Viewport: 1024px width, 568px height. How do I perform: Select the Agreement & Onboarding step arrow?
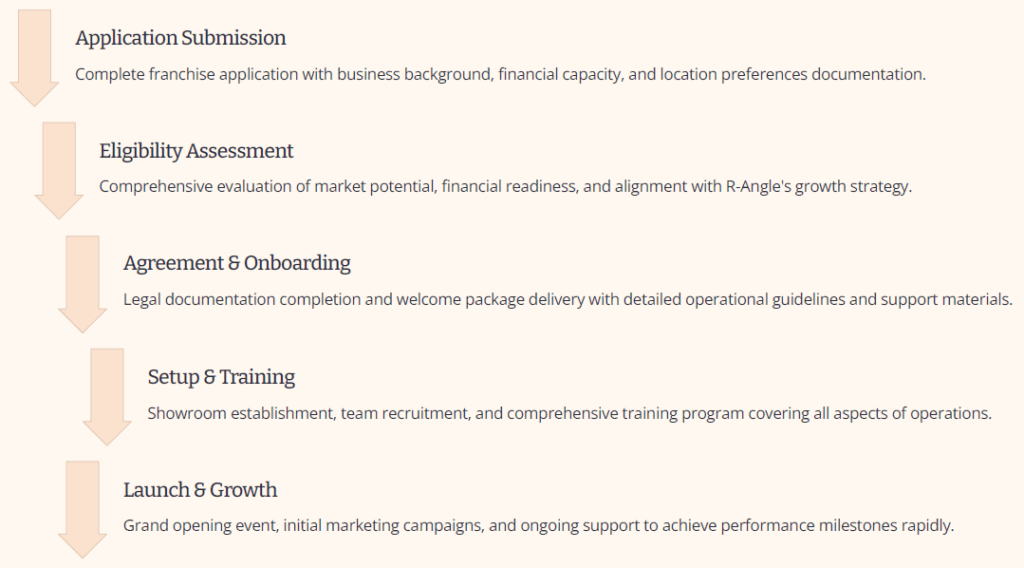83,283
